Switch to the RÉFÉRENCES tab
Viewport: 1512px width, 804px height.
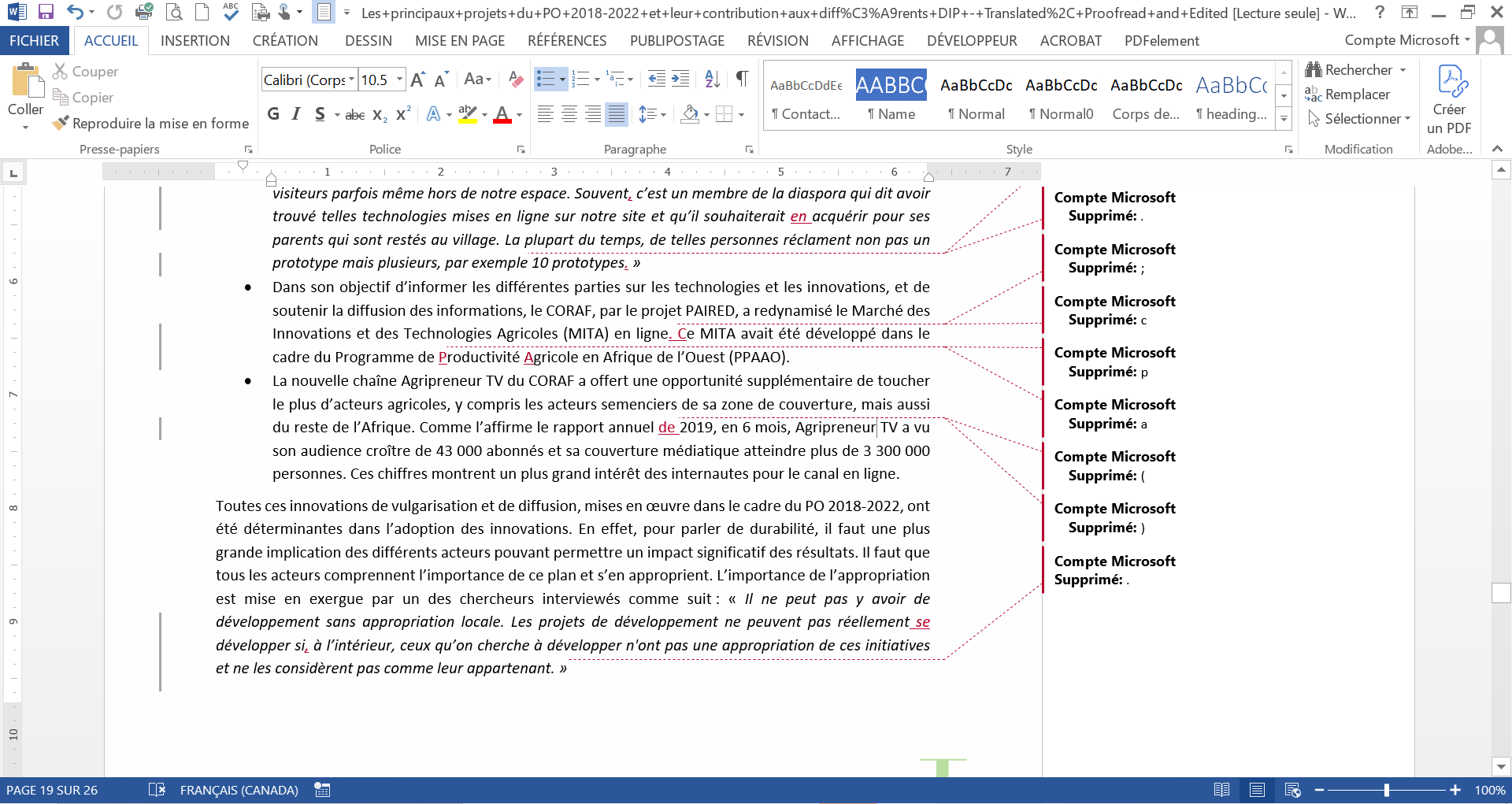tap(567, 41)
